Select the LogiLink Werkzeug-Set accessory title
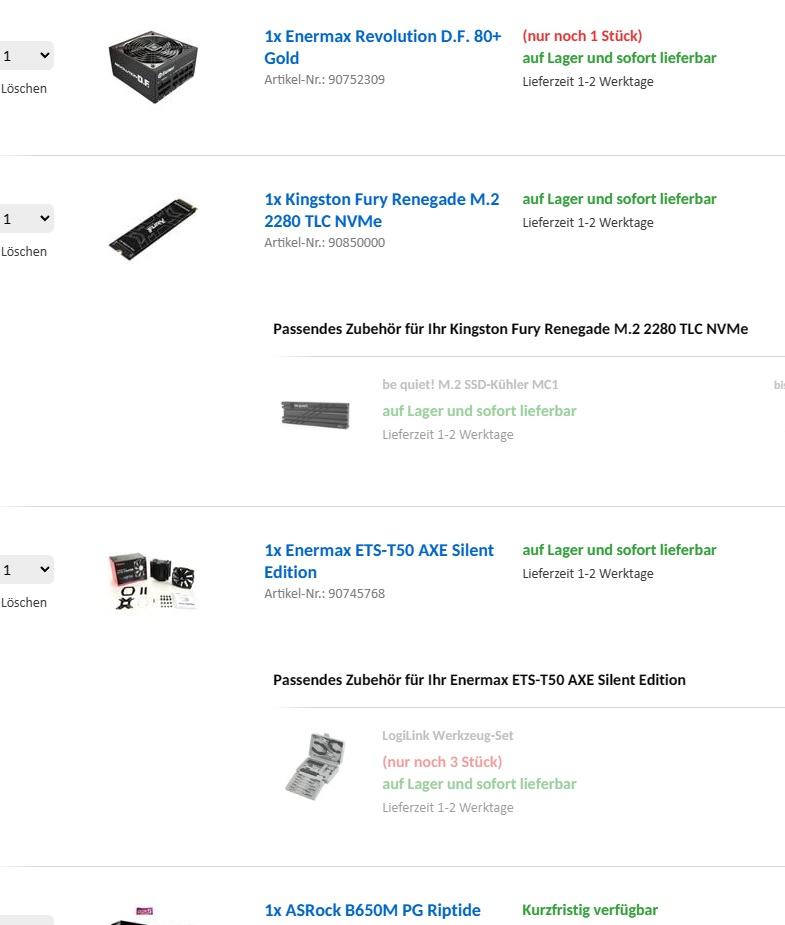This screenshot has height=925, width=785. coord(447,735)
